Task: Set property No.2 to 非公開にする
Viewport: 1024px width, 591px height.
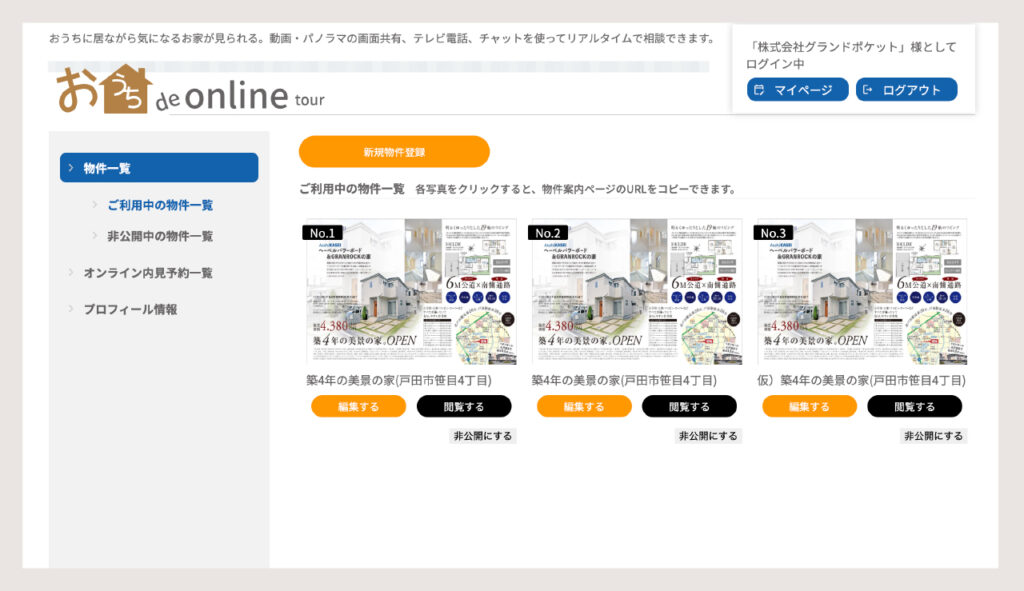Action: coord(708,436)
